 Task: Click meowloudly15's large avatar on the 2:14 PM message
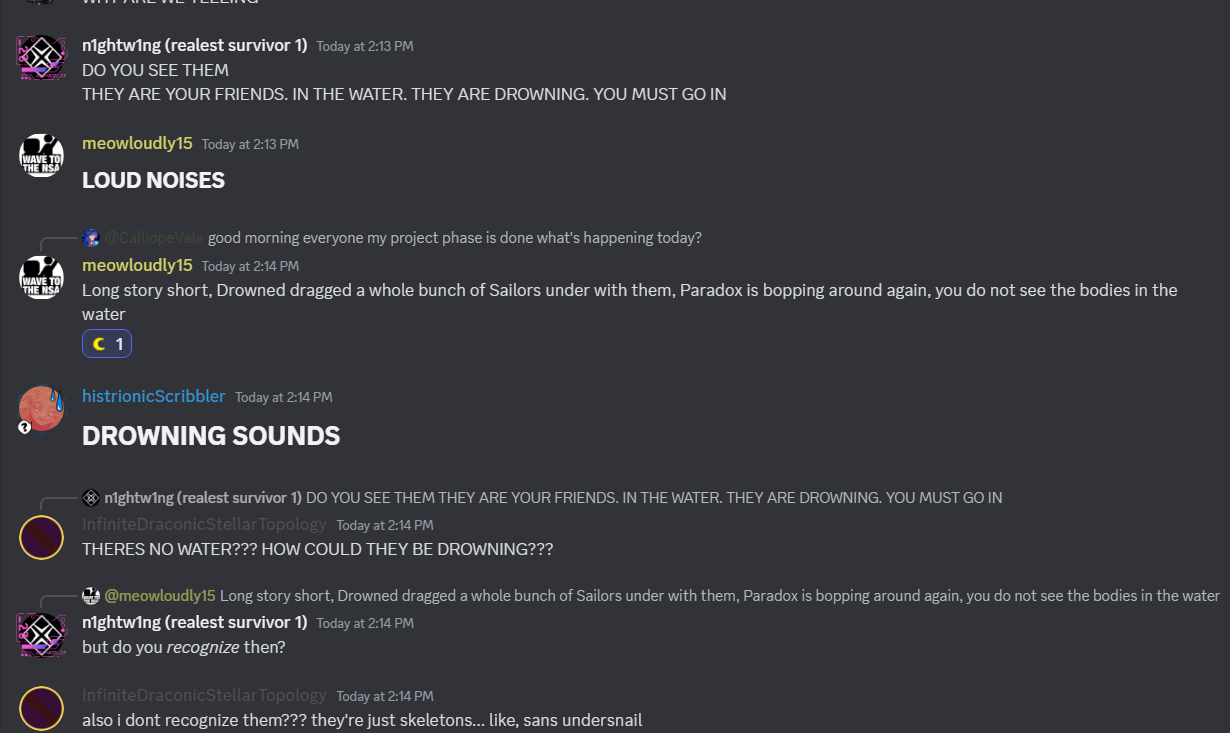tap(42, 277)
